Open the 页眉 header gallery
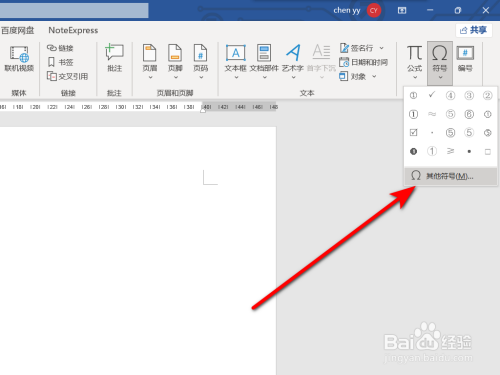This screenshot has width=500, height=375. click(150, 62)
